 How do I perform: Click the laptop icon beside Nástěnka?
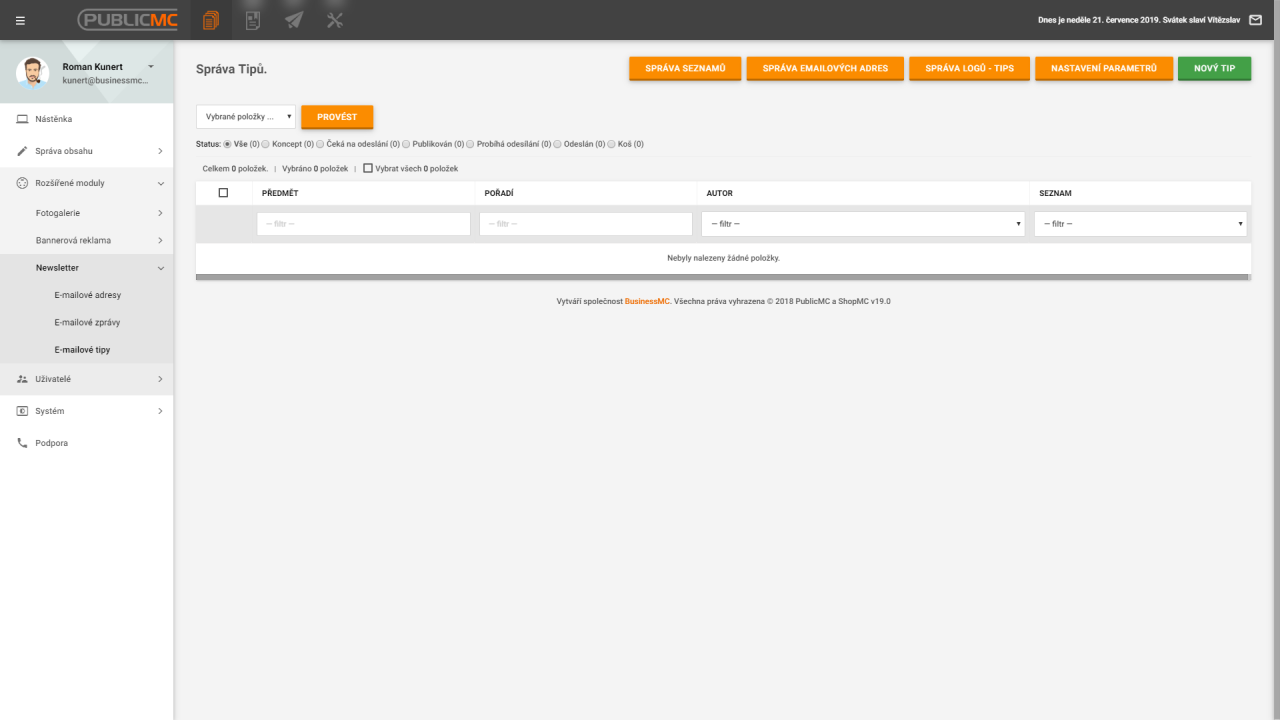22,119
